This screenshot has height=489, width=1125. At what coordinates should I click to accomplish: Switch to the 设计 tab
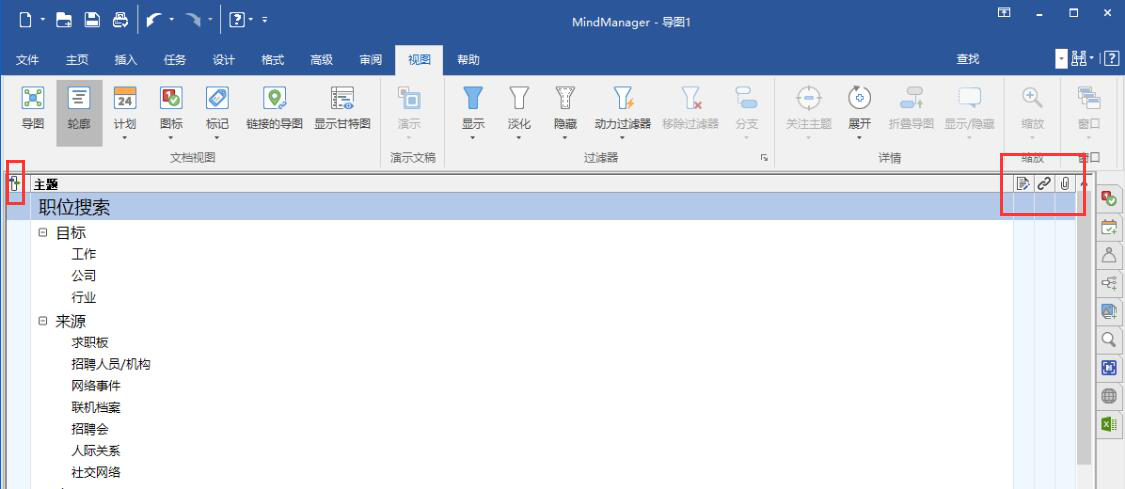(x=223, y=60)
